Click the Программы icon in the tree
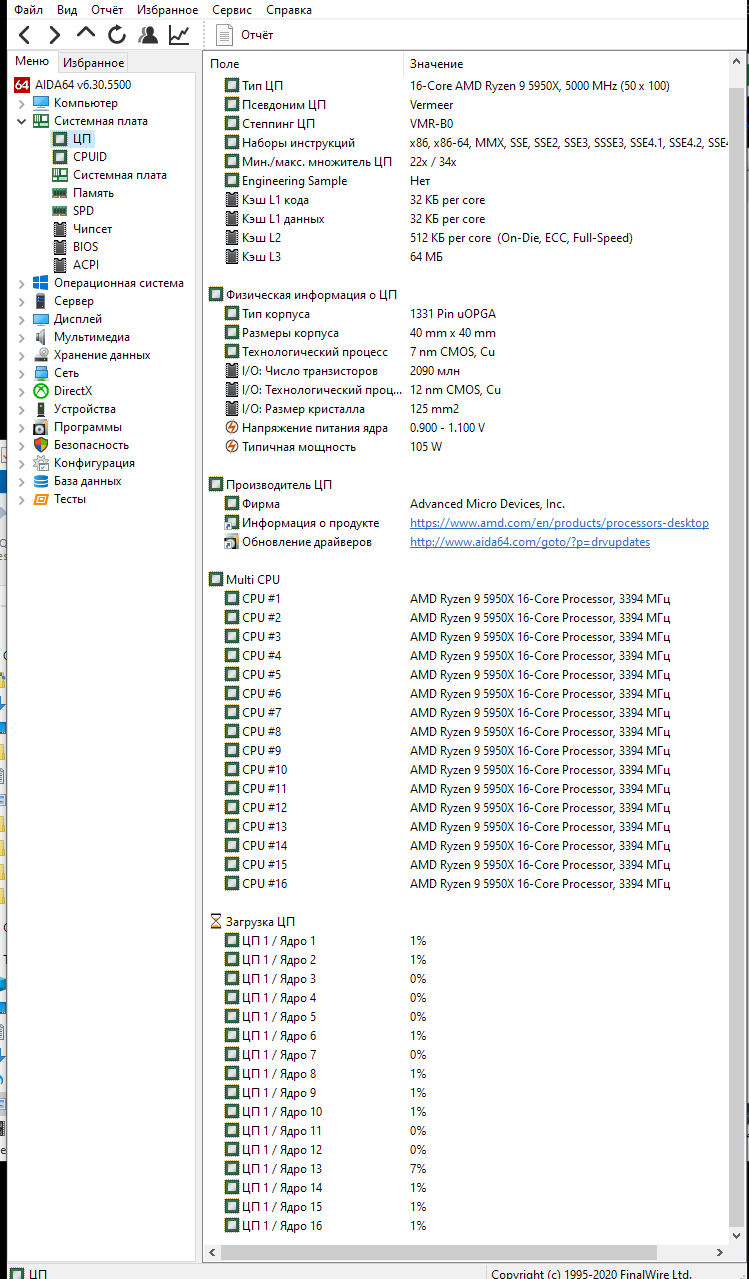This screenshot has width=749, height=1279. (41, 427)
